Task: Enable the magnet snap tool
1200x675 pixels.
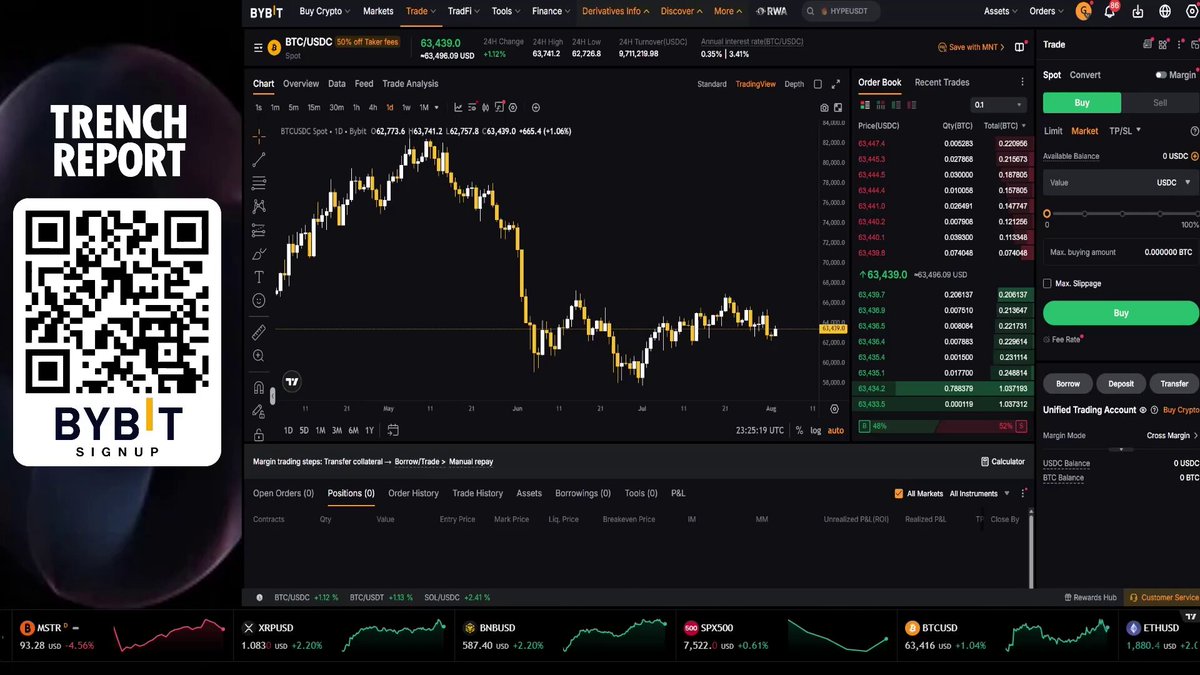Action: [259, 386]
